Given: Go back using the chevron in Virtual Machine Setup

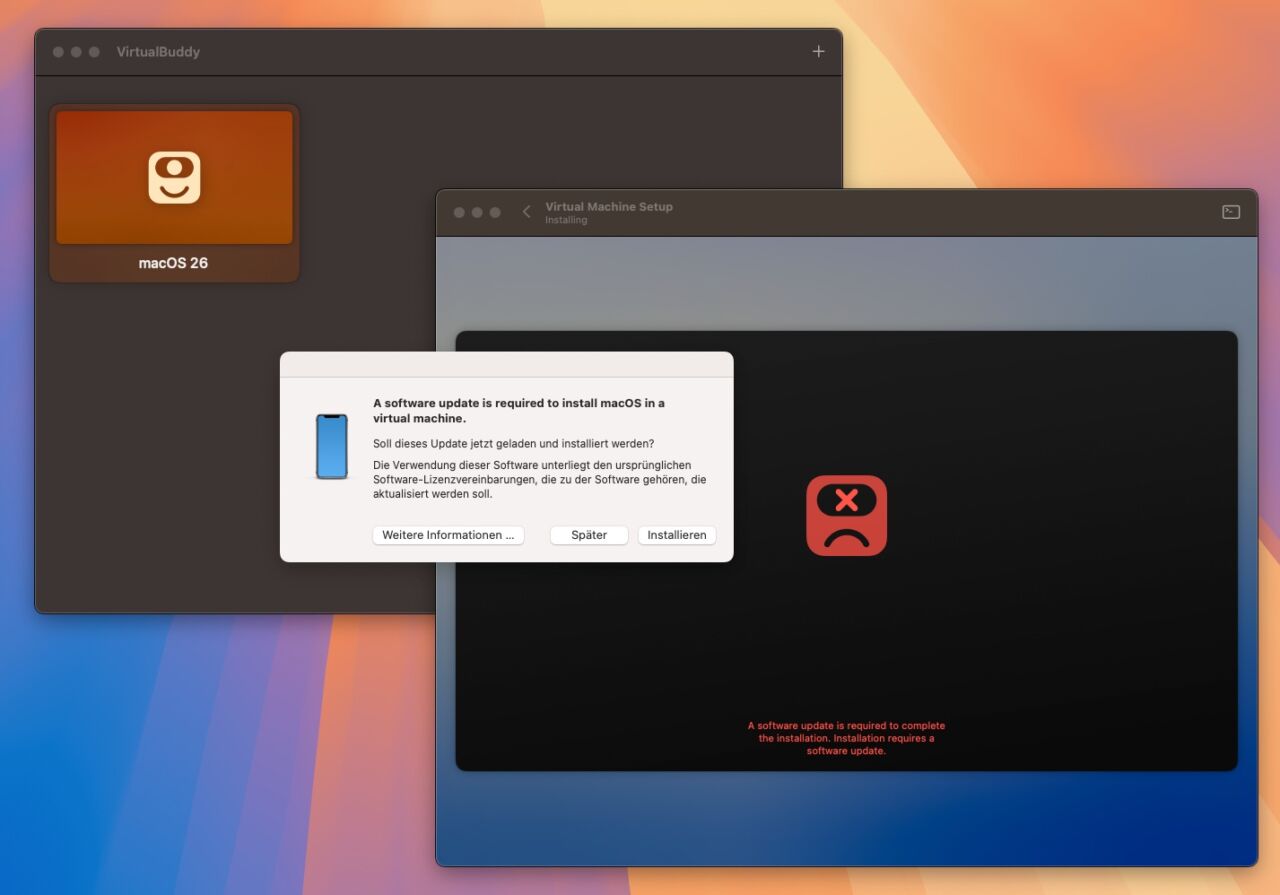Looking at the screenshot, I should click(527, 212).
